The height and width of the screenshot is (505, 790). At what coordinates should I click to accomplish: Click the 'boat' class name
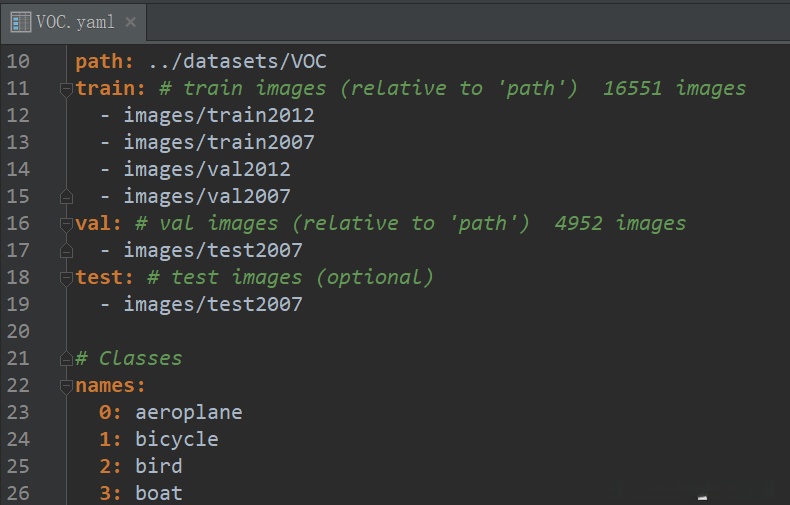tap(159, 493)
